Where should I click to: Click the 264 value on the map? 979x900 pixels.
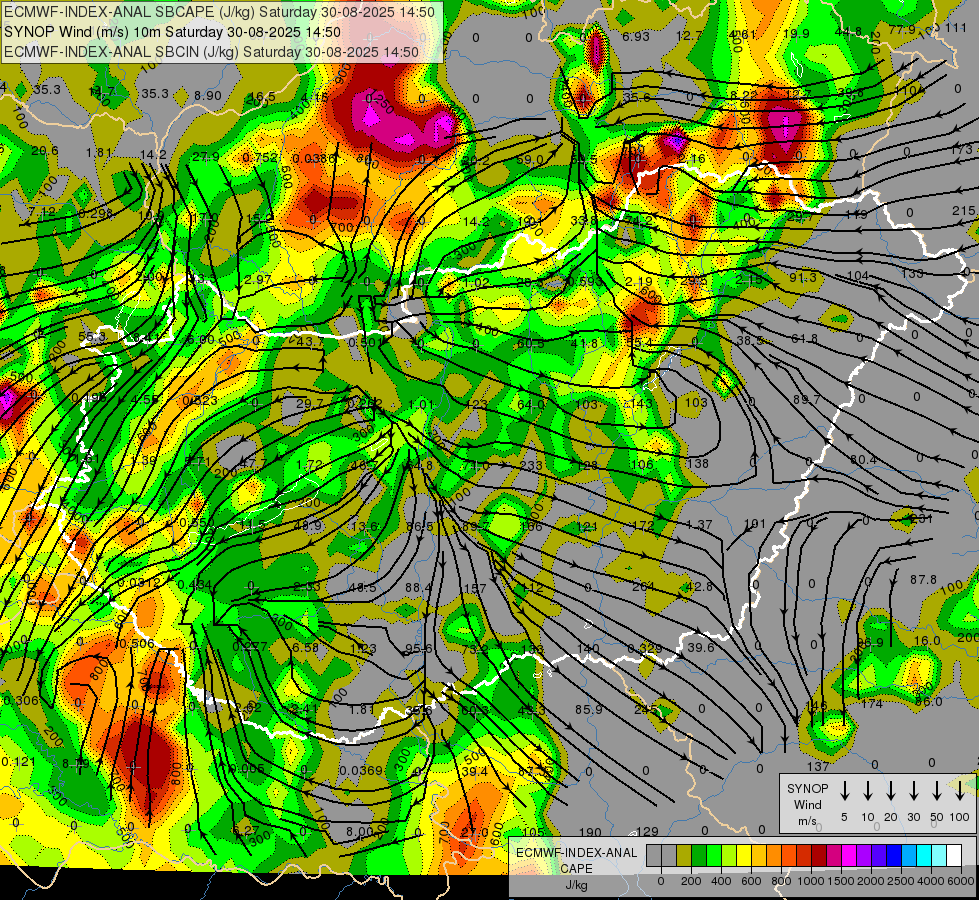(x=643, y=586)
